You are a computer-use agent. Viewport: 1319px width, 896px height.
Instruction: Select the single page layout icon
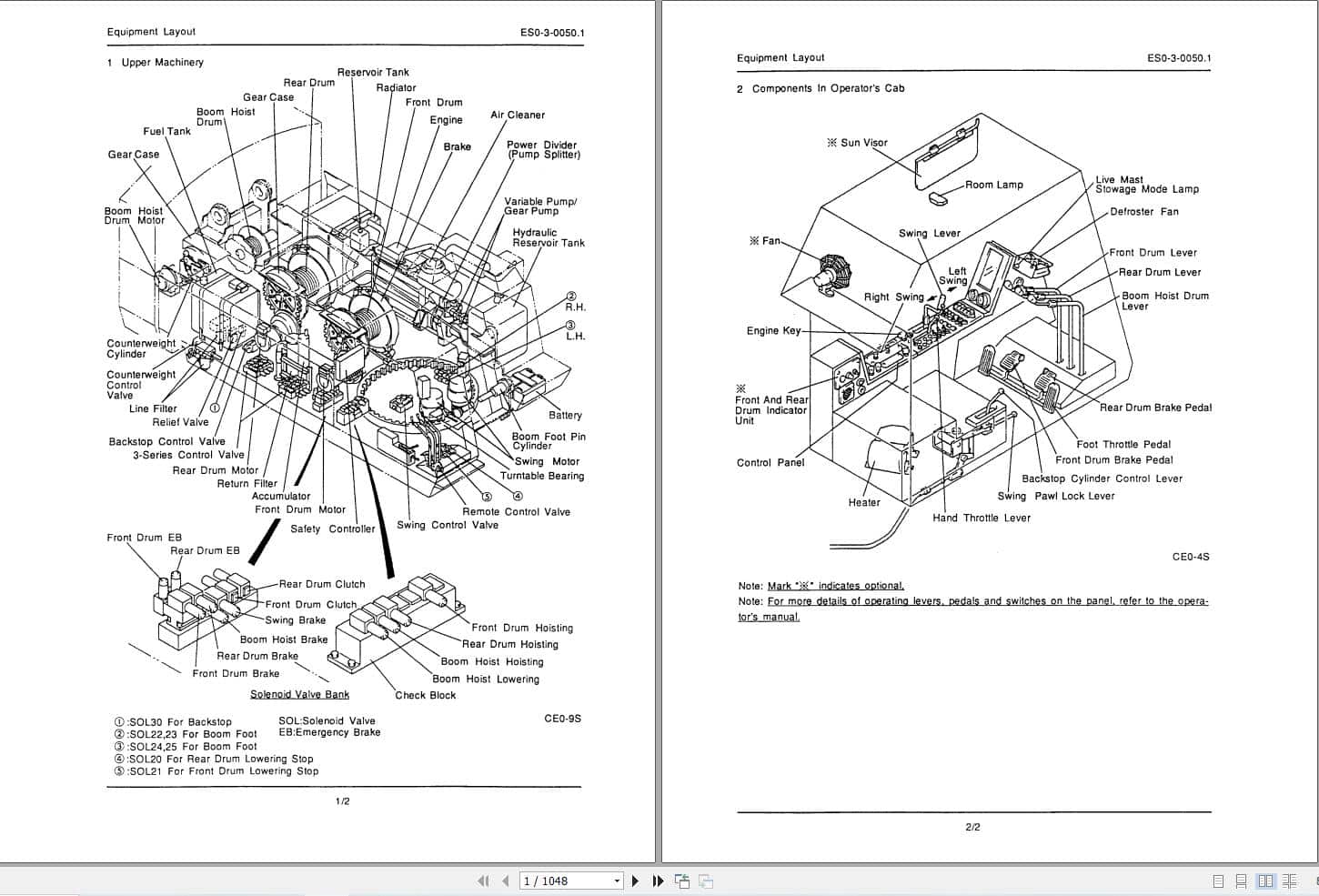1218,881
